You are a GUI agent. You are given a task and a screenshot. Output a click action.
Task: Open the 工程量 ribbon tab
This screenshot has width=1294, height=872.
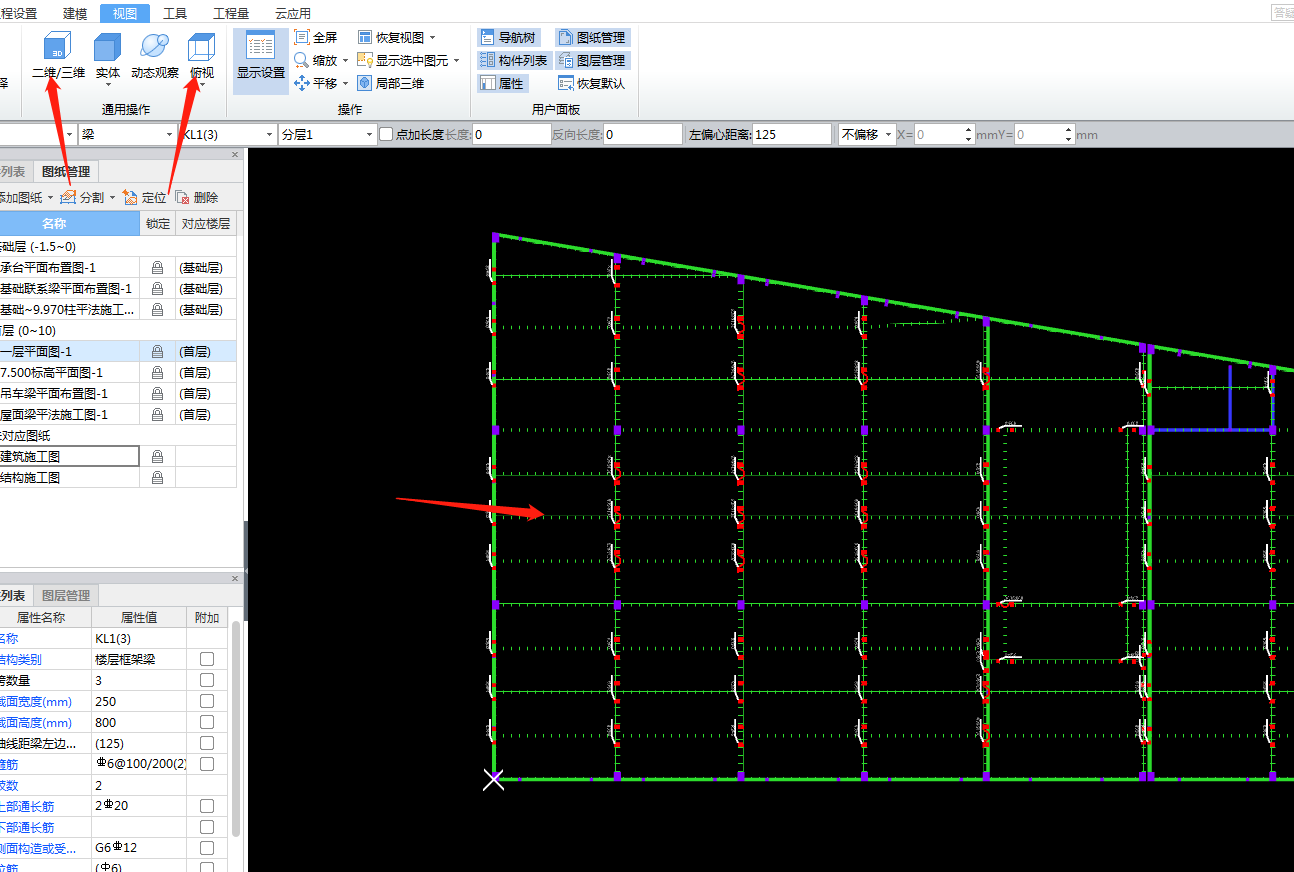(231, 13)
